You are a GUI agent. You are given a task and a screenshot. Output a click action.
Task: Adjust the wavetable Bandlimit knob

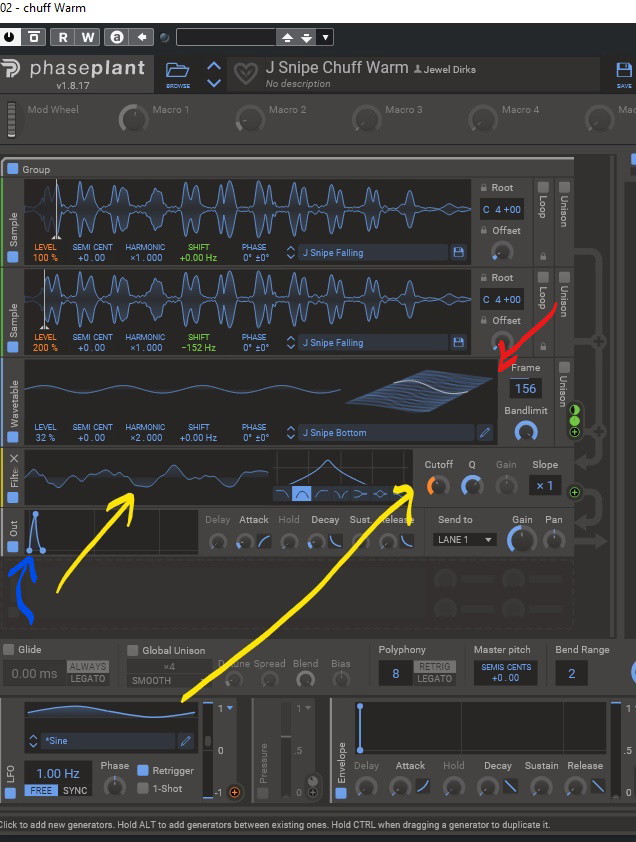coord(526,431)
